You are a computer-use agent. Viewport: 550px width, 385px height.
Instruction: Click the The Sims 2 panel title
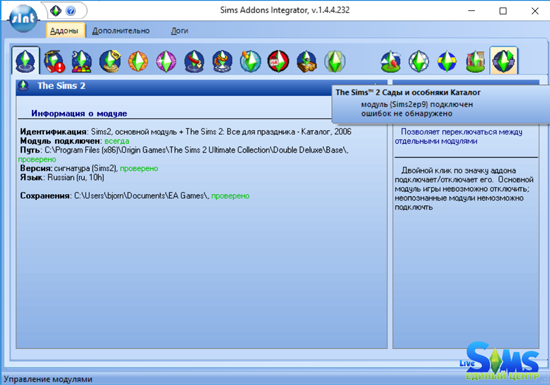[61, 86]
